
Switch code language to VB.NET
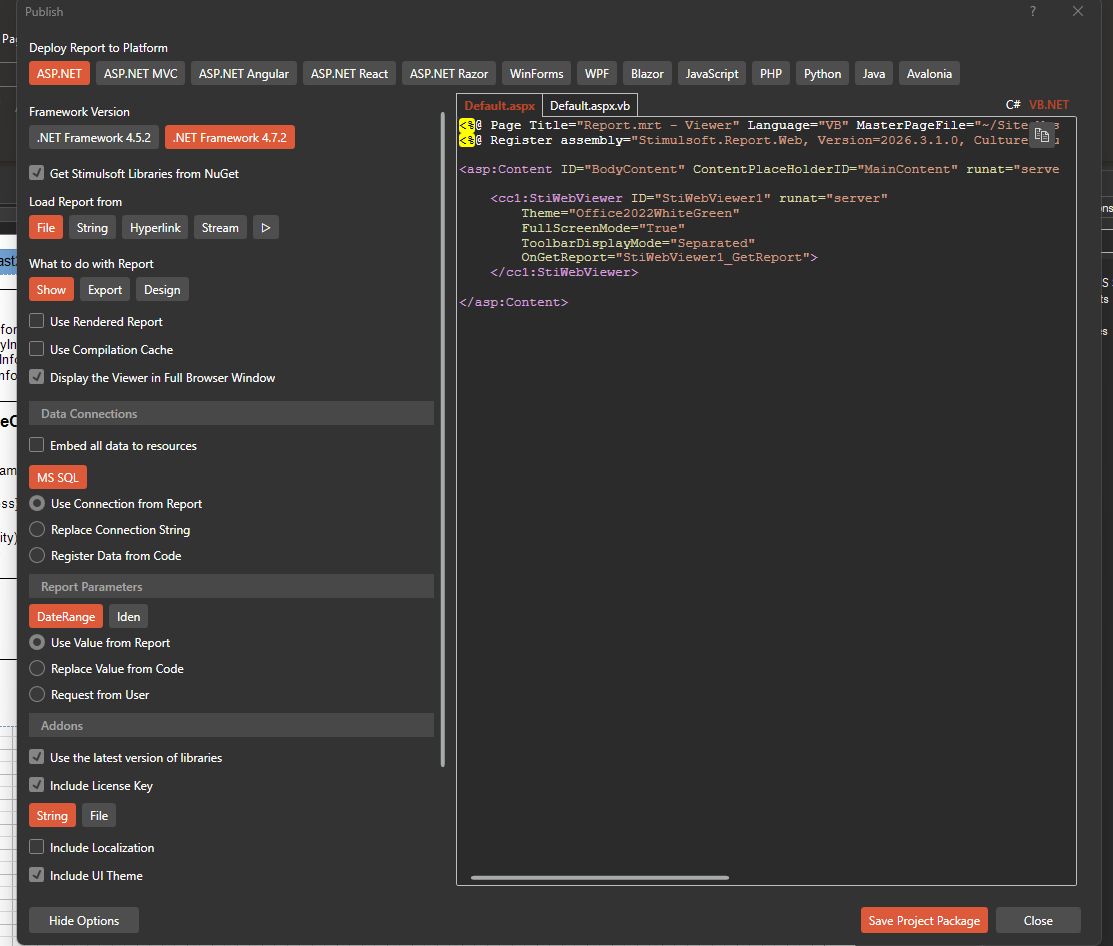pyautogui.click(x=1048, y=105)
